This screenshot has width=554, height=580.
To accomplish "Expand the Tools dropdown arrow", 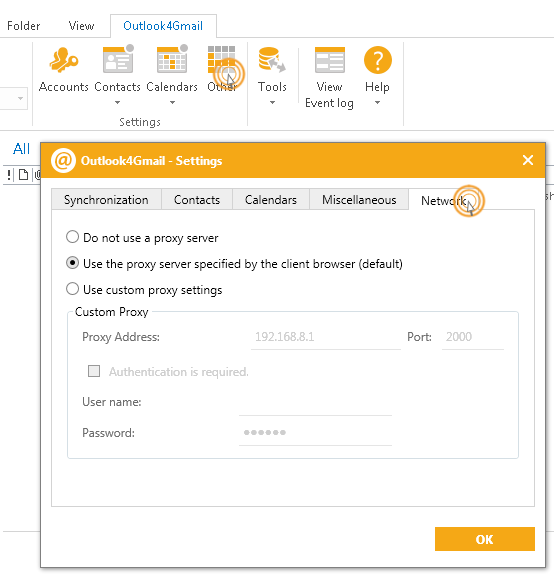I will 272,102.
